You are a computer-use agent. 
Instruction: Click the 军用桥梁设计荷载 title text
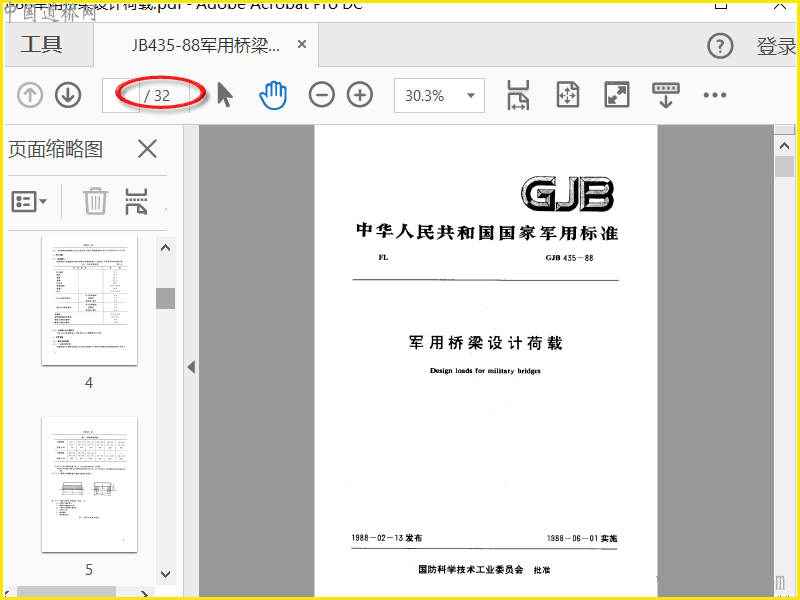(485, 343)
